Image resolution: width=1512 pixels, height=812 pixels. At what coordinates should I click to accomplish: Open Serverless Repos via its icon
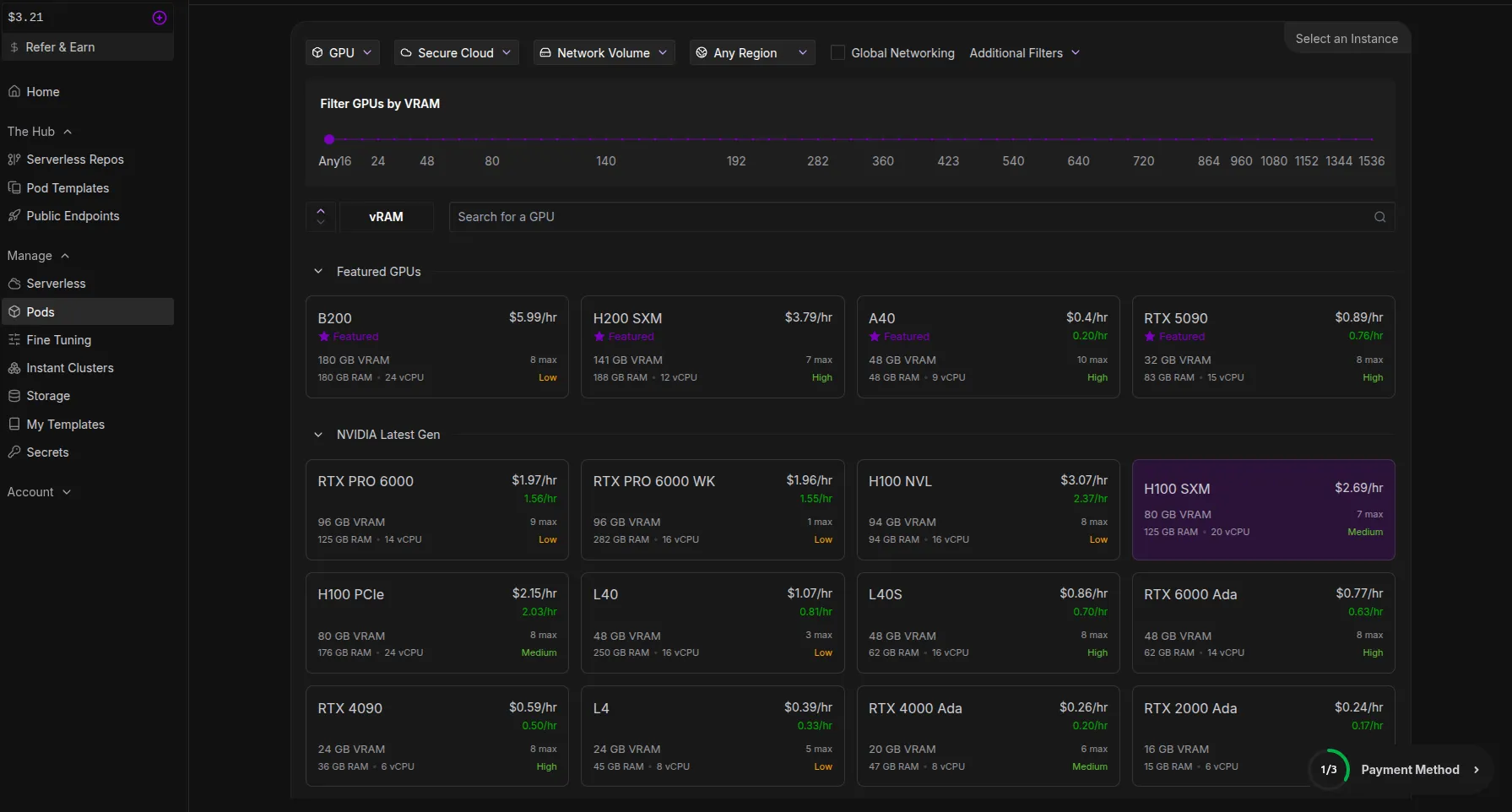pyautogui.click(x=14, y=160)
